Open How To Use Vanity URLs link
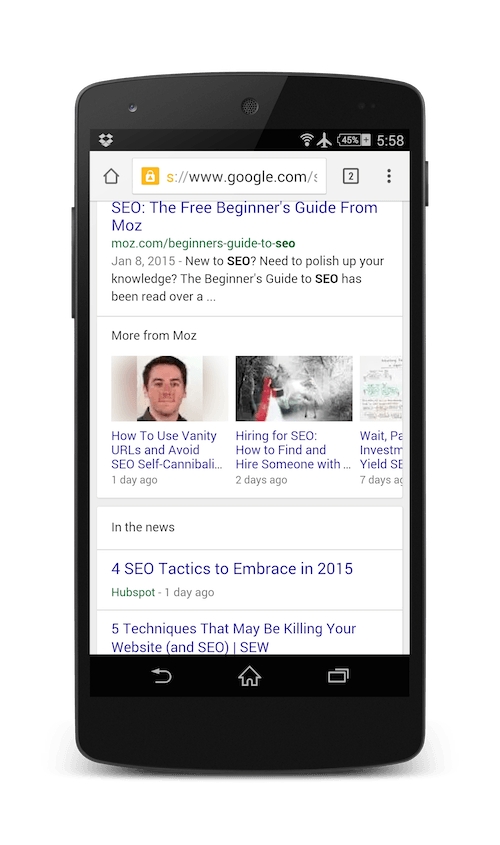 (166, 450)
